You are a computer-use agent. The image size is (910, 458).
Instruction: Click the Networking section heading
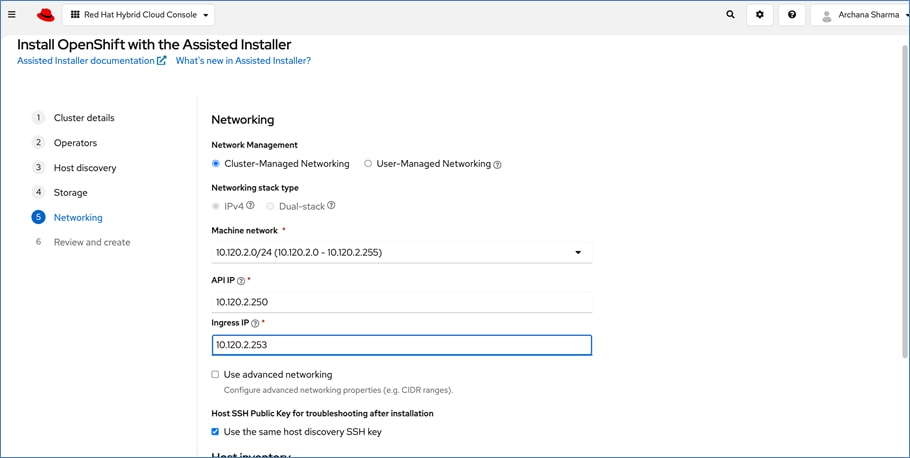pos(243,120)
